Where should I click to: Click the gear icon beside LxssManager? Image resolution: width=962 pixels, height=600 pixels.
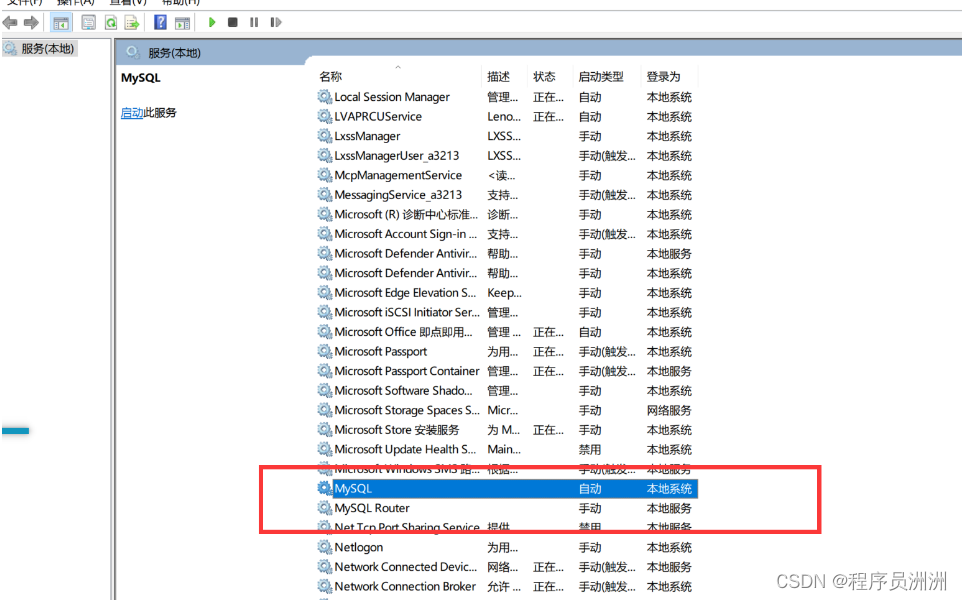coord(325,136)
